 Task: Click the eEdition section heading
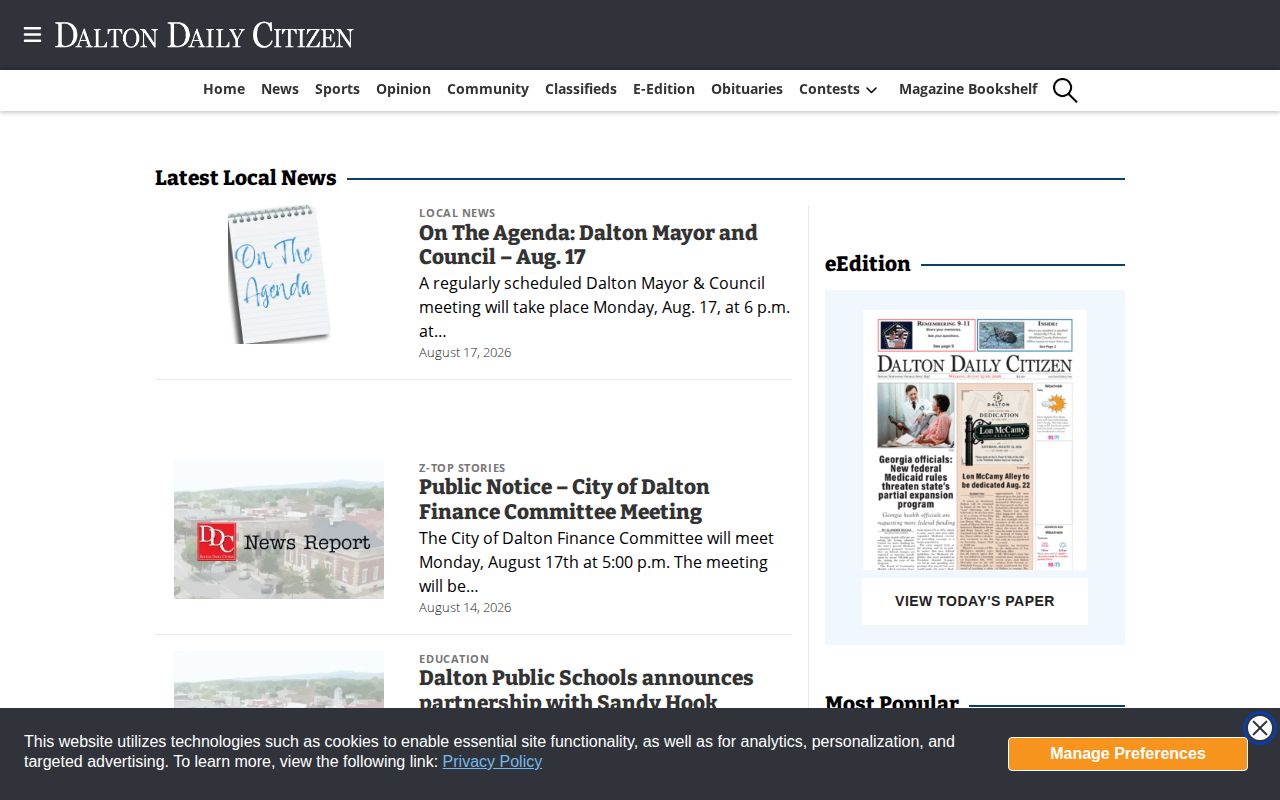(868, 264)
